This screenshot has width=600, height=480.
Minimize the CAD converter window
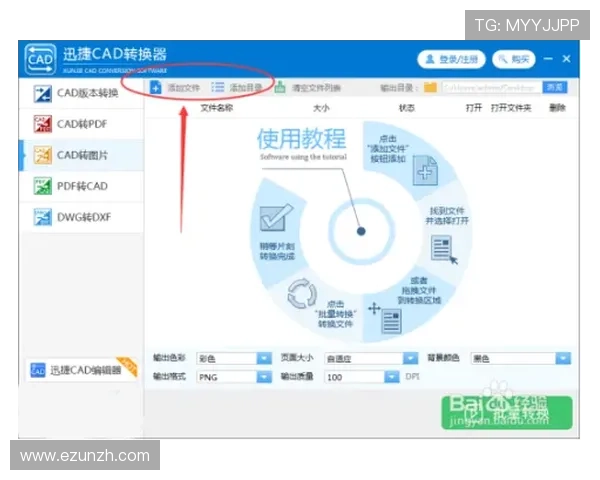(x=548, y=59)
